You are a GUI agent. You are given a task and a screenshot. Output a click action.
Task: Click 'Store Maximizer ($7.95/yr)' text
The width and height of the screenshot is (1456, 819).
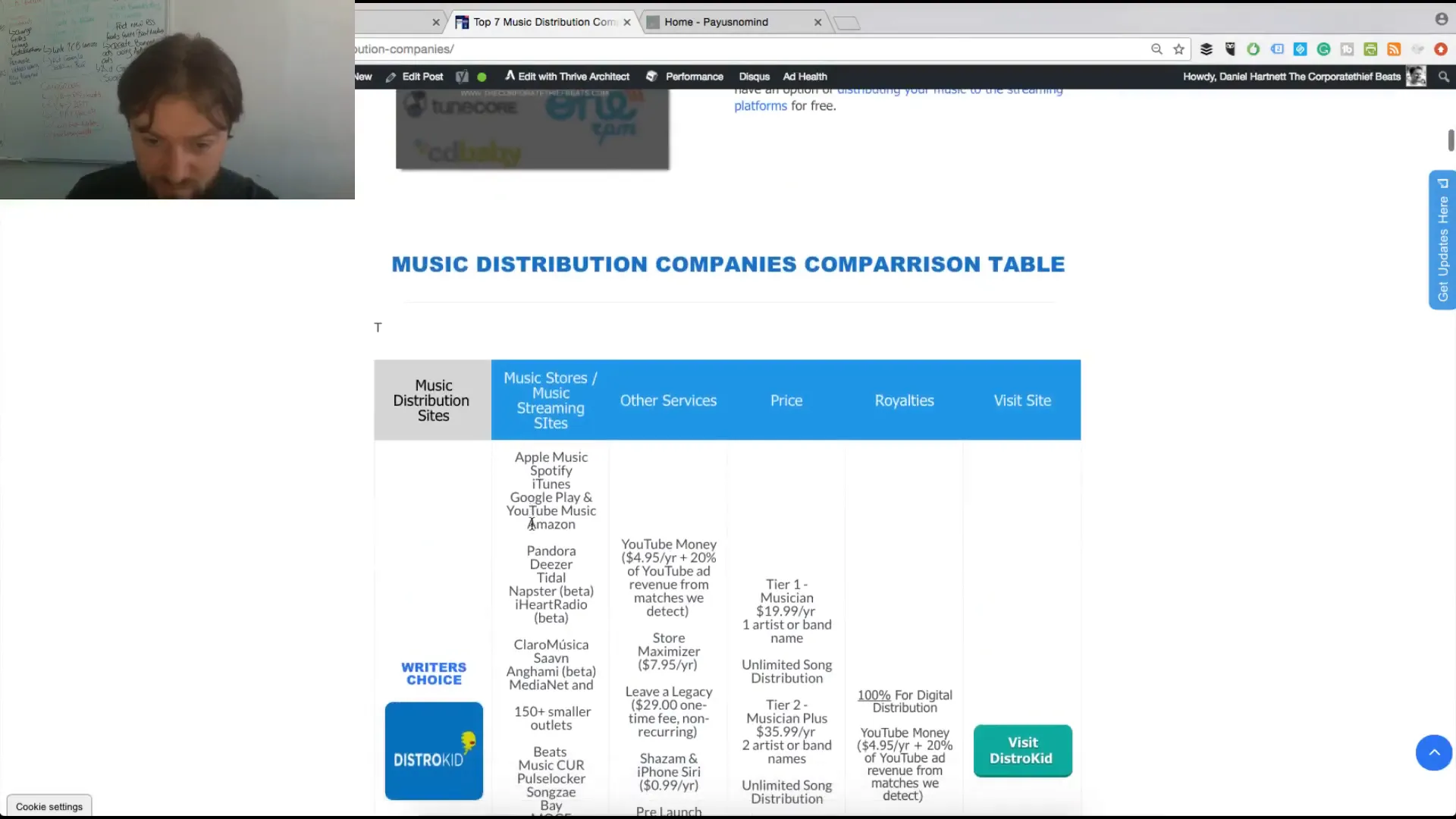point(669,651)
